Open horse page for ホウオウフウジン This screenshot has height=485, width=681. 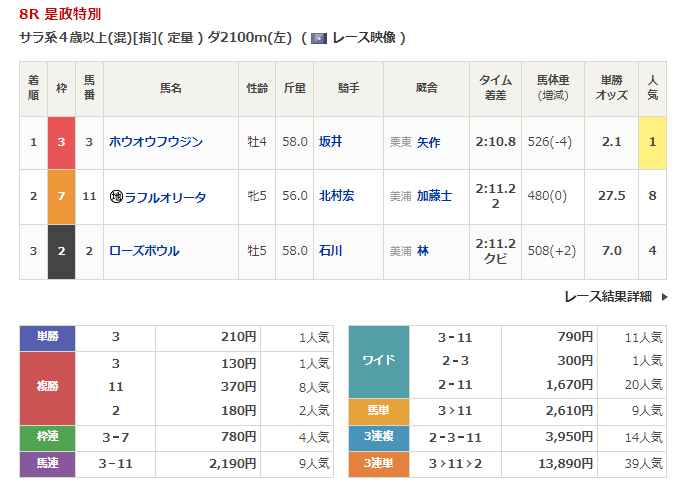pyautogui.click(x=156, y=142)
